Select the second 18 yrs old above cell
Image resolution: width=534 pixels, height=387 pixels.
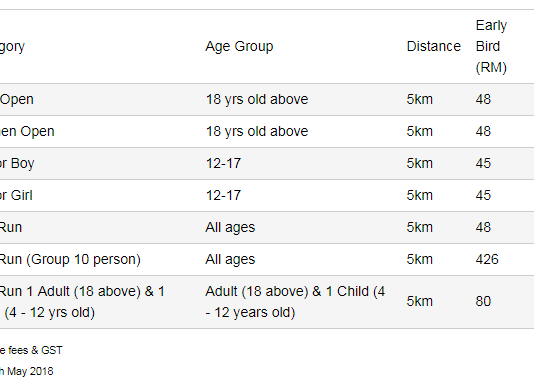257,131
